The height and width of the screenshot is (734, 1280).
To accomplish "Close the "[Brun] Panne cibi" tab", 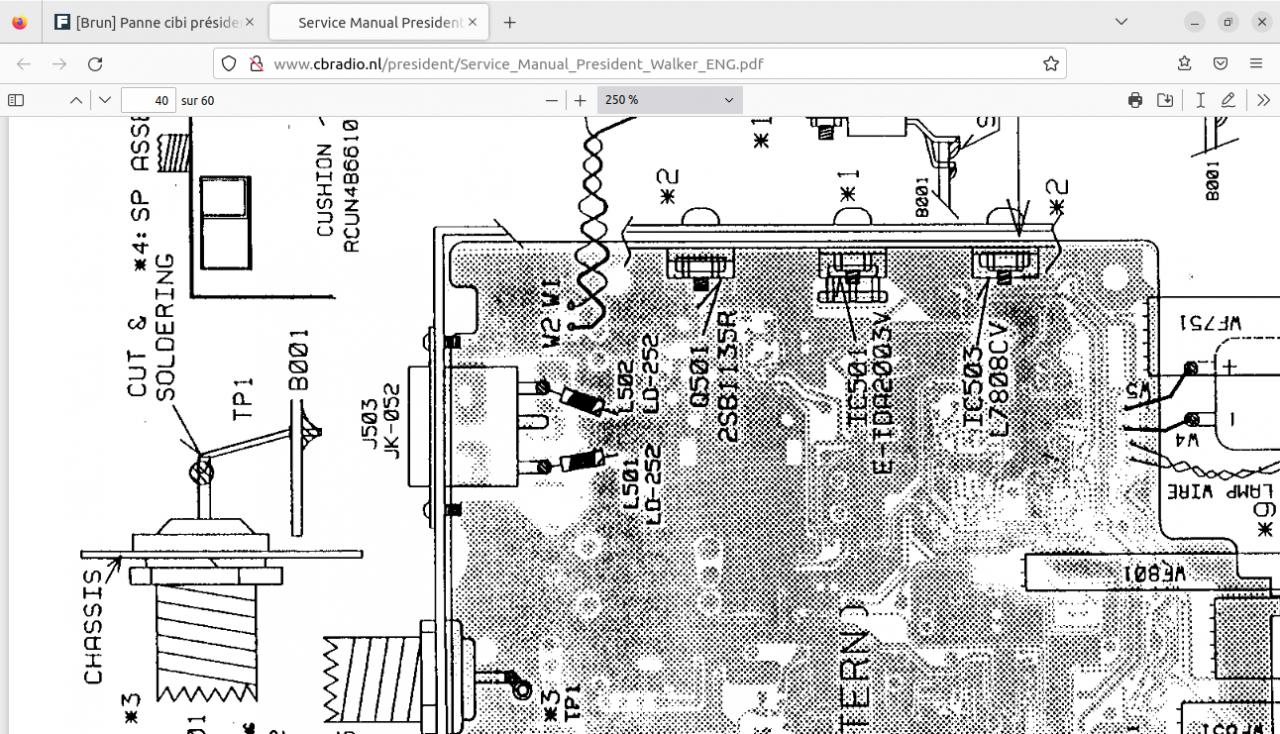I will click(x=249, y=22).
